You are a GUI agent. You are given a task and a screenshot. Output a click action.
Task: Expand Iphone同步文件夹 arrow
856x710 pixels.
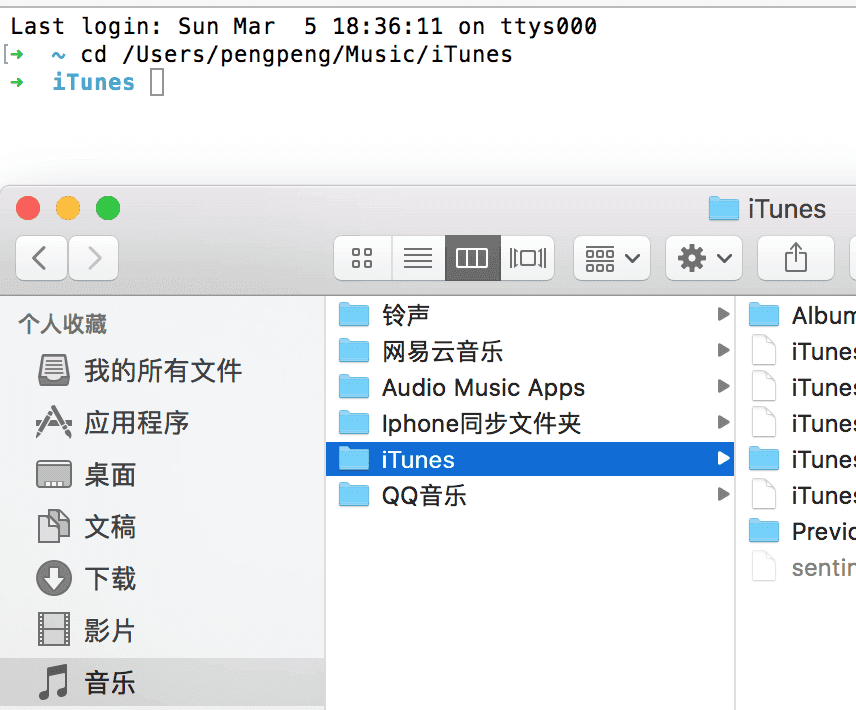coord(723,422)
